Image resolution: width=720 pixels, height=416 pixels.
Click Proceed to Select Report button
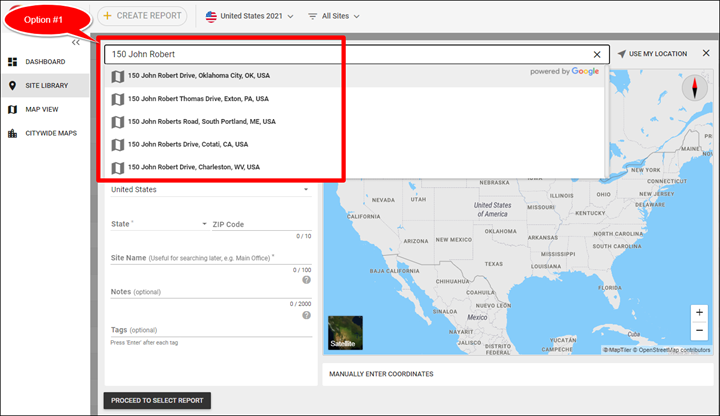coord(157,400)
